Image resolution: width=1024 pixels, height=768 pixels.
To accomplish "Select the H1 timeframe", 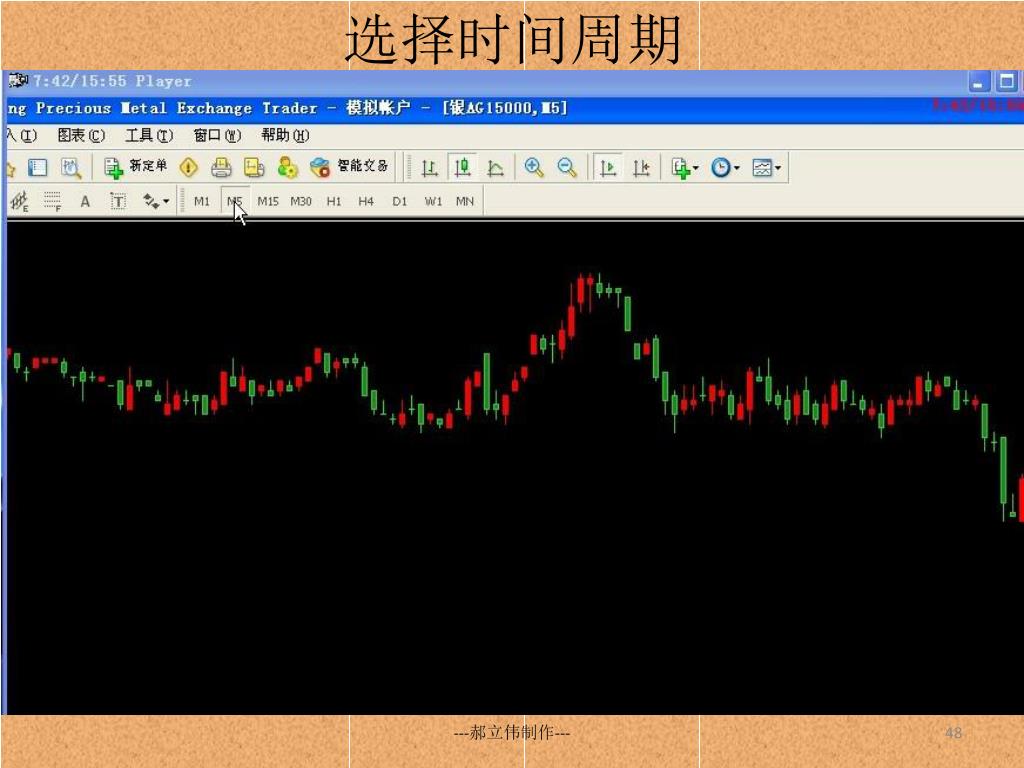I will (334, 201).
